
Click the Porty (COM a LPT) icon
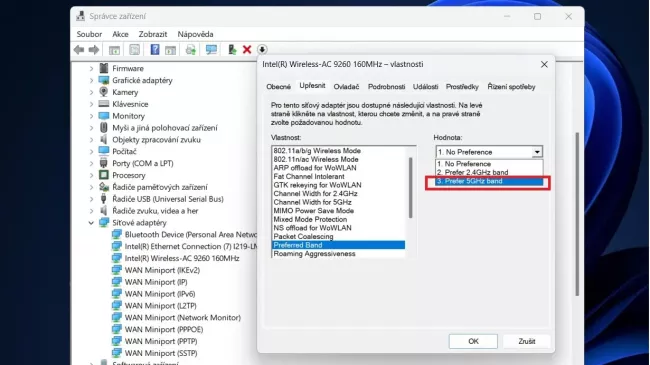104,163
